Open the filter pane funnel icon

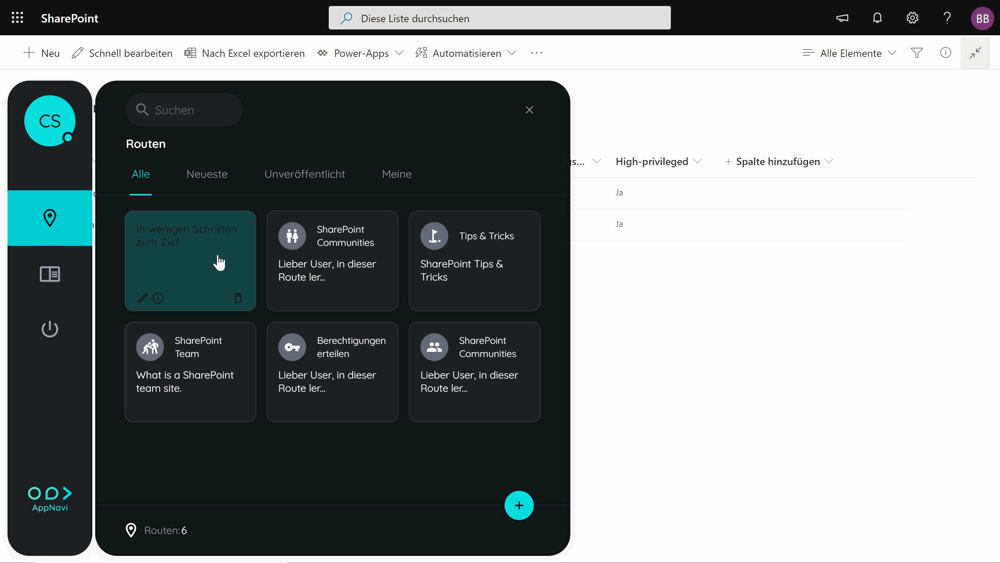pyautogui.click(x=916, y=53)
